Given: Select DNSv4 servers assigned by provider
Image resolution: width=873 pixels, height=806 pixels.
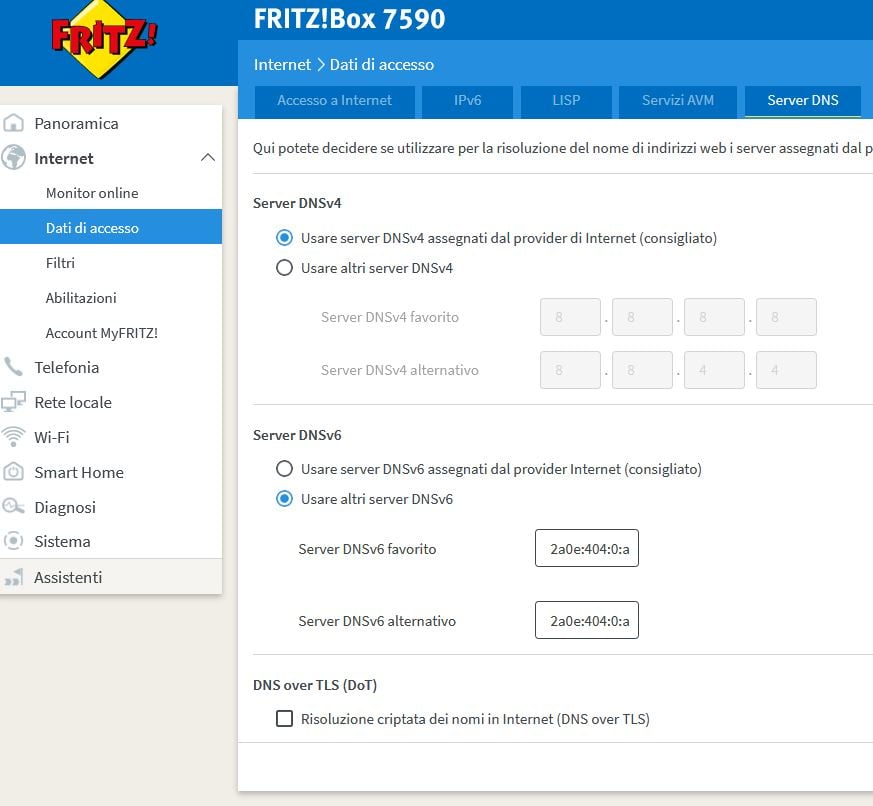Looking at the screenshot, I should point(285,238).
